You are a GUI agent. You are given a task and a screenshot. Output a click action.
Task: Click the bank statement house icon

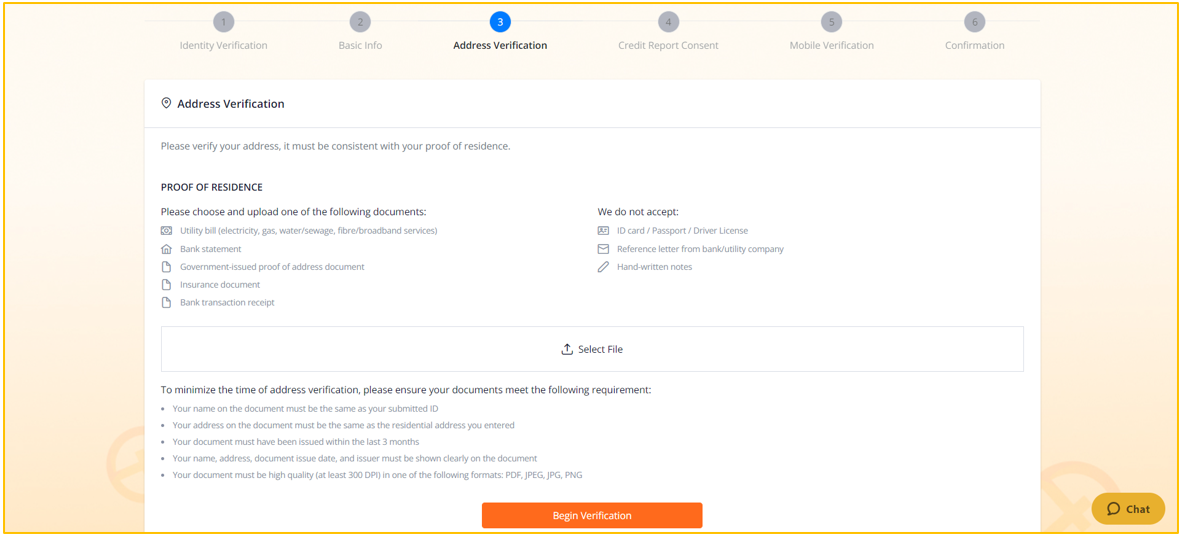pos(167,248)
